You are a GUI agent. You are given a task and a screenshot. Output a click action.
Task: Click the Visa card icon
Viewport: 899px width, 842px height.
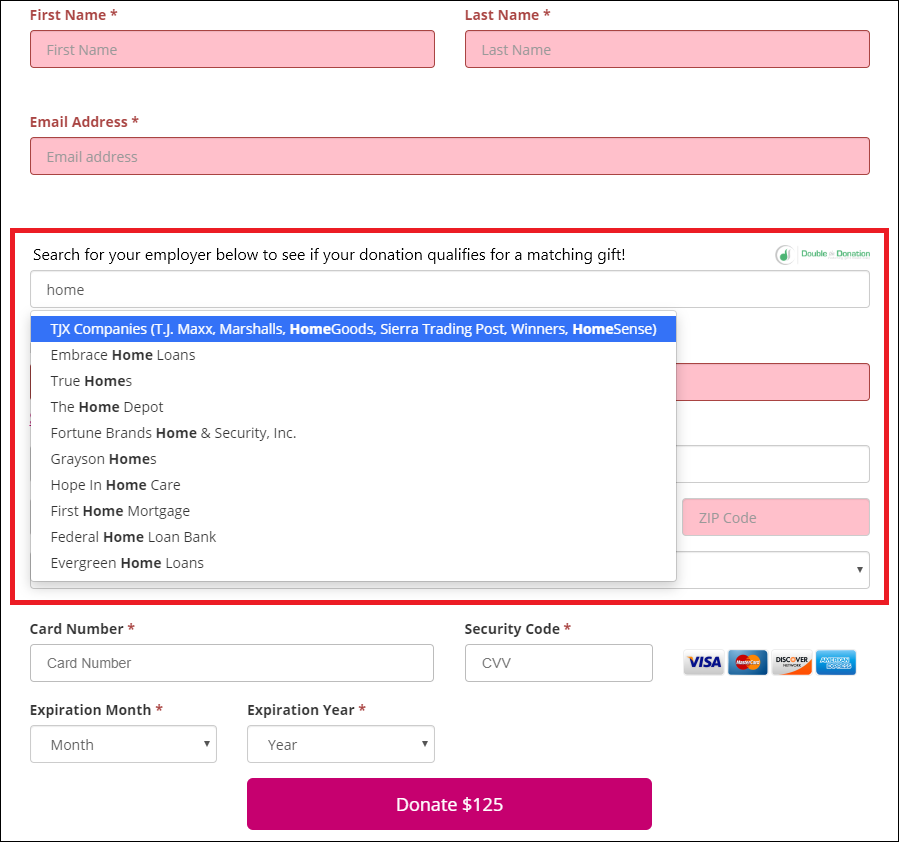[704, 663]
